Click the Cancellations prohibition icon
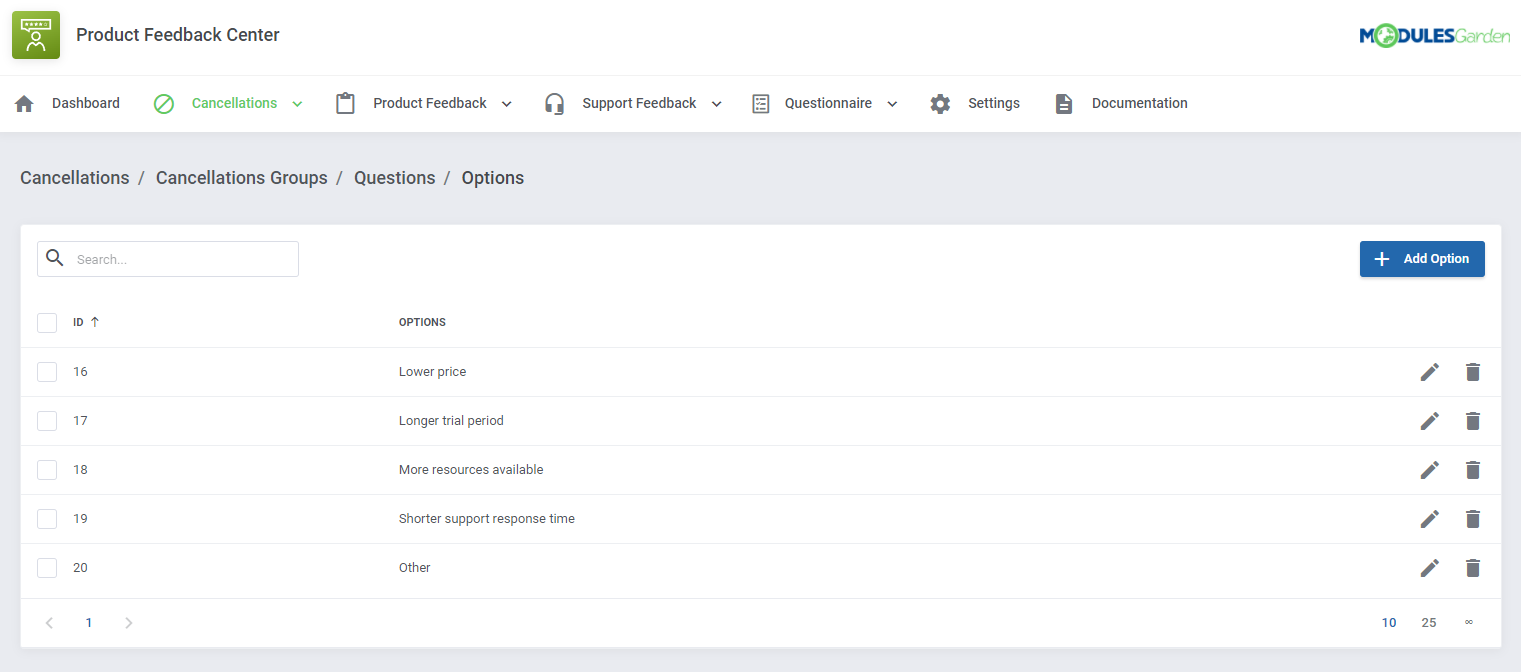The width and height of the screenshot is (1521, 672). [163, 103]
